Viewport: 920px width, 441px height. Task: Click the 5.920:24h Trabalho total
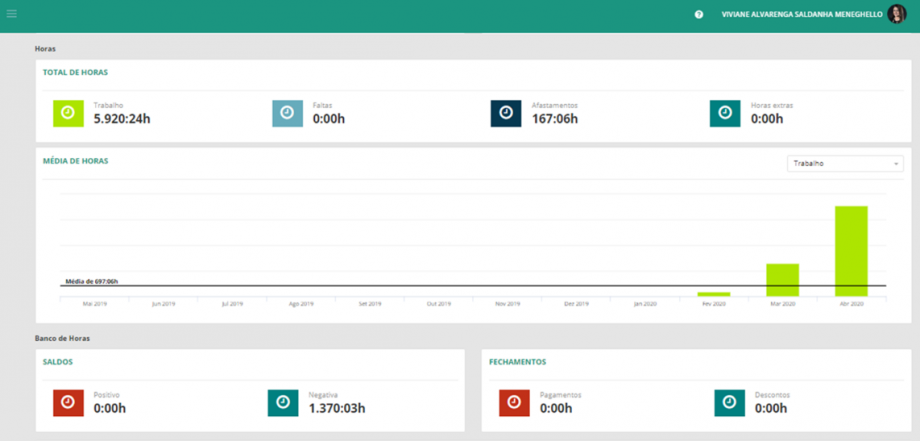point(122,119)
